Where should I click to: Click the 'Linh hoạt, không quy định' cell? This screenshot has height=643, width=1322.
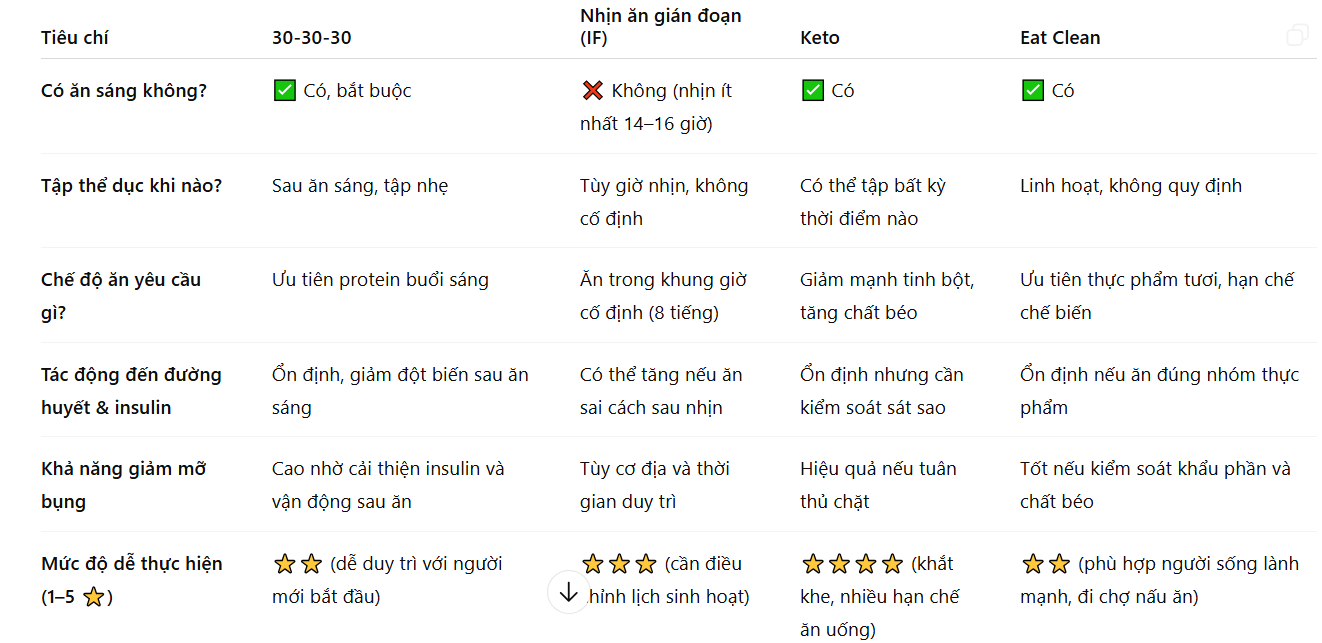[x=1131, y=186]
